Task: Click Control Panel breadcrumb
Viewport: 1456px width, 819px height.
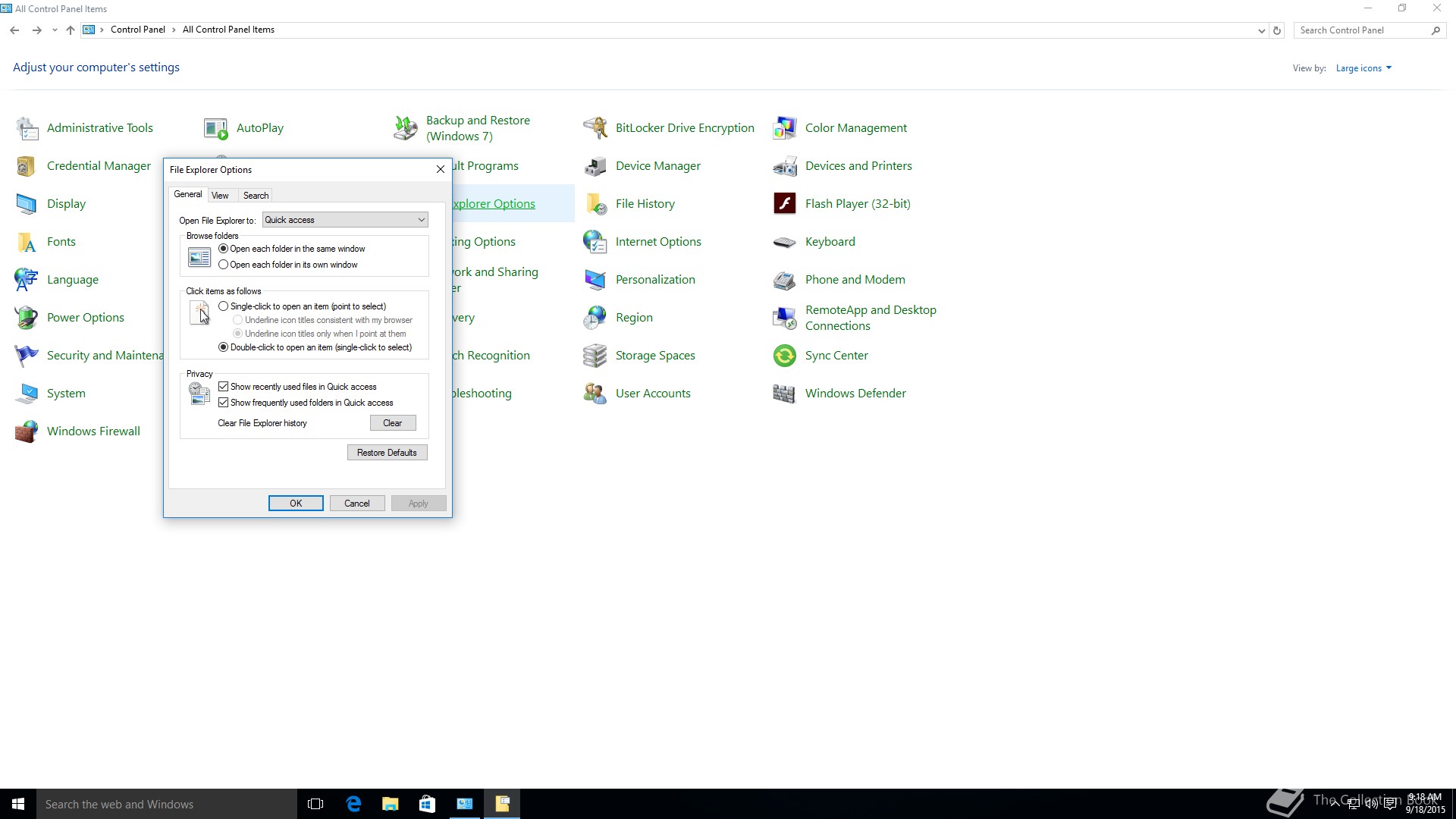Action: point(138,30)
